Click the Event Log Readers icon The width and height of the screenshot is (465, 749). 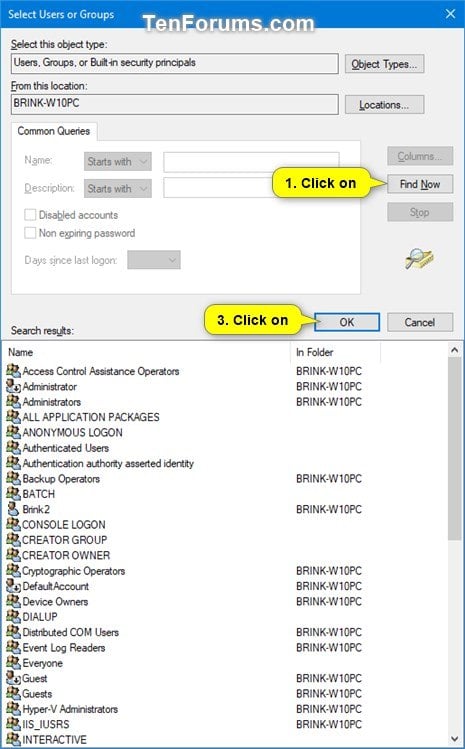[13, 648]
